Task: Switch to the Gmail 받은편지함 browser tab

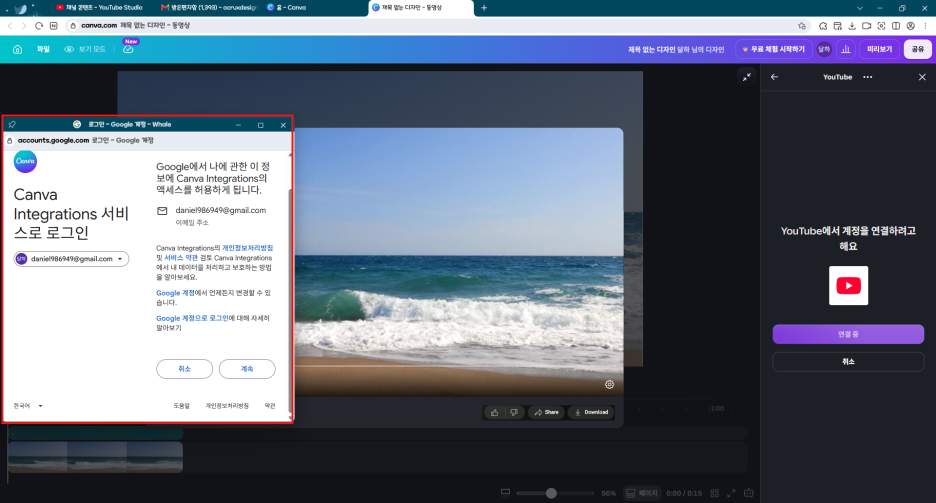Action: pyautogui.click(x=208, y=8)
